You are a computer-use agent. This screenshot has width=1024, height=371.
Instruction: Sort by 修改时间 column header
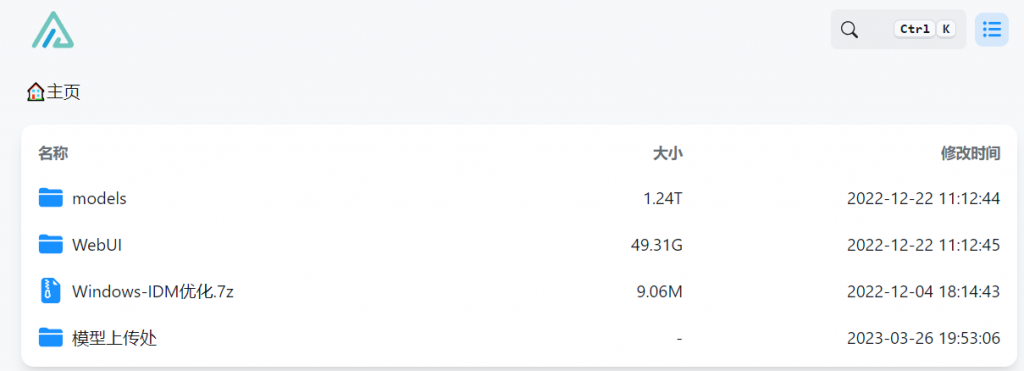point(970,153)
